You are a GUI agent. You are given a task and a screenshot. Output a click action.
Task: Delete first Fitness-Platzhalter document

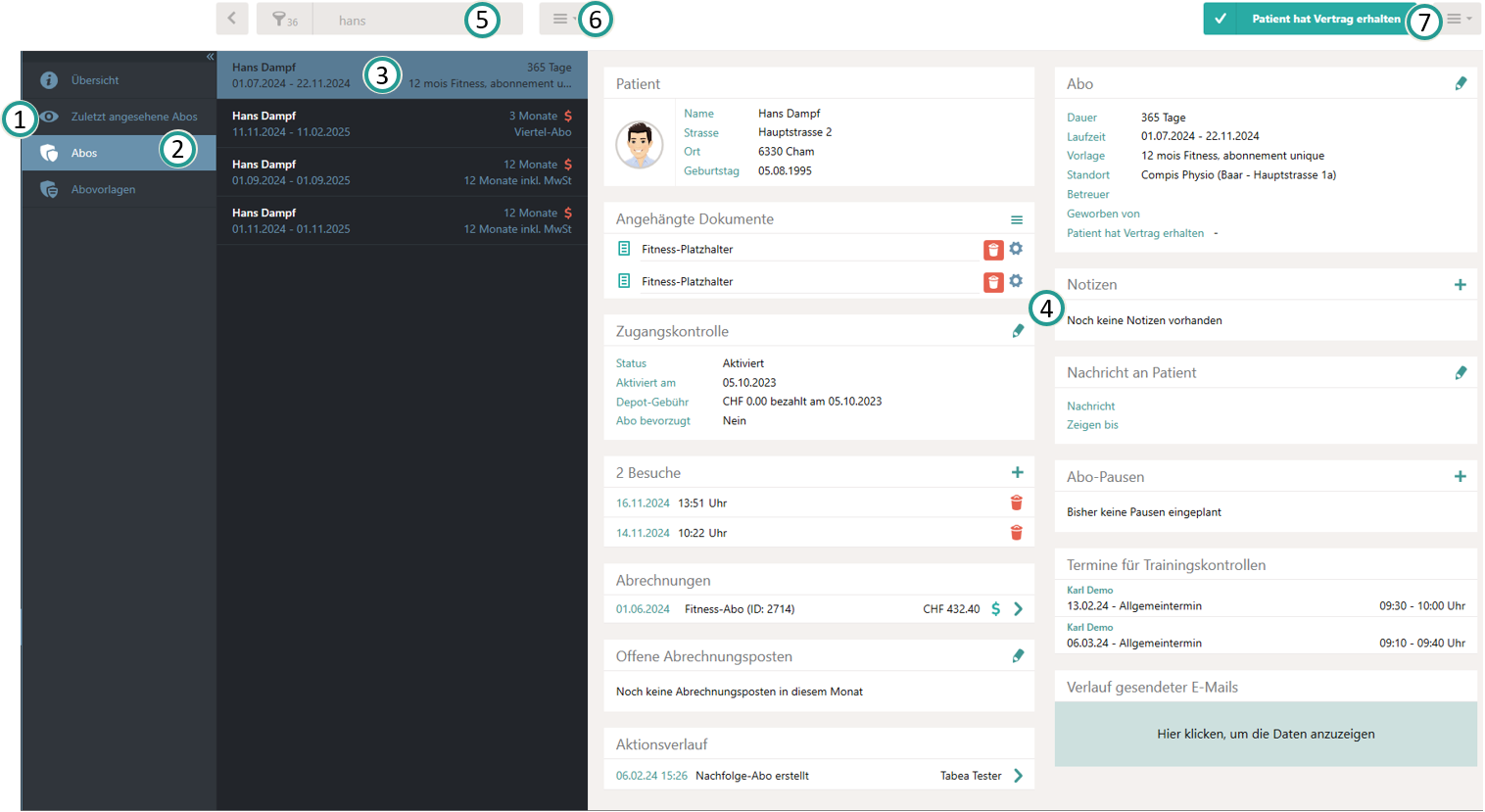coord(993,250)
